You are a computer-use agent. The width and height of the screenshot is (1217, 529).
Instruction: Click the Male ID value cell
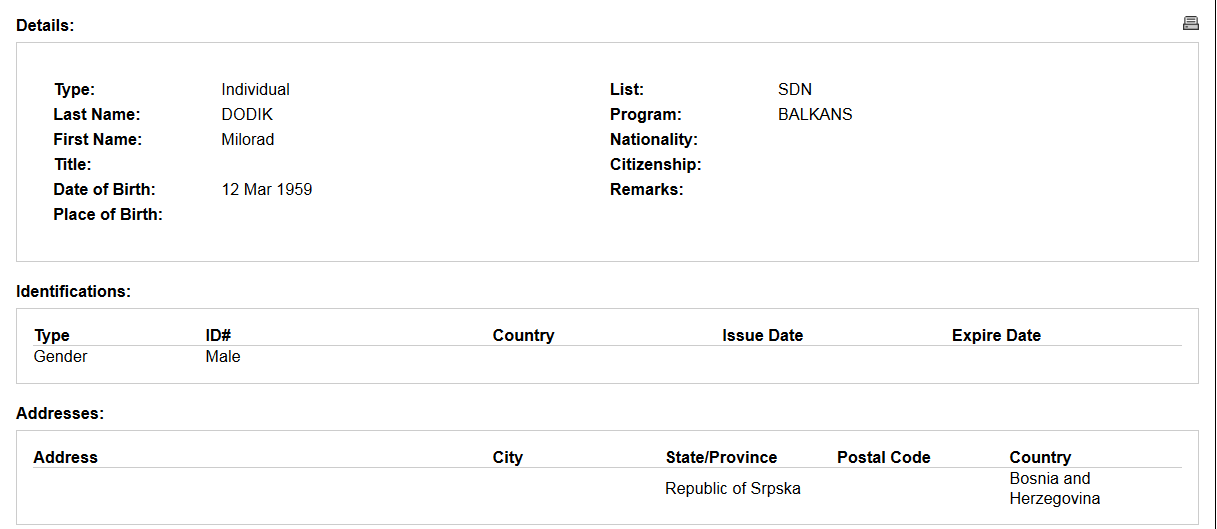point(223,357)
